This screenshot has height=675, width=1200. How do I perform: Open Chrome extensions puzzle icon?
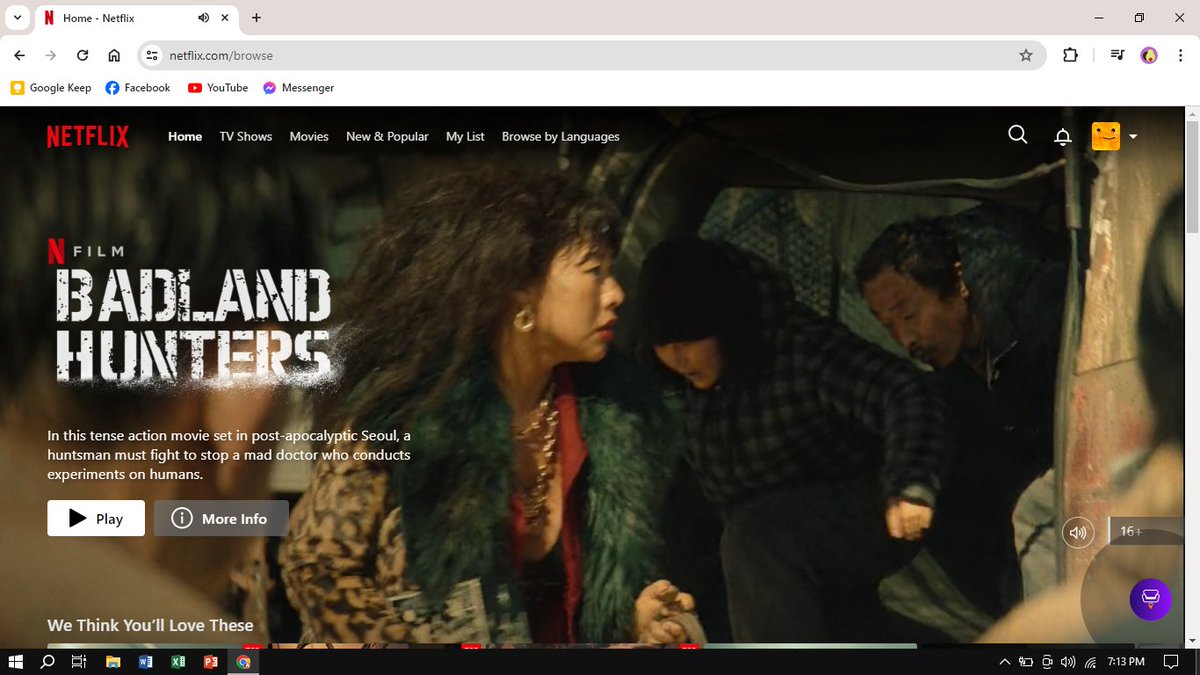[x=1070, y=55]
